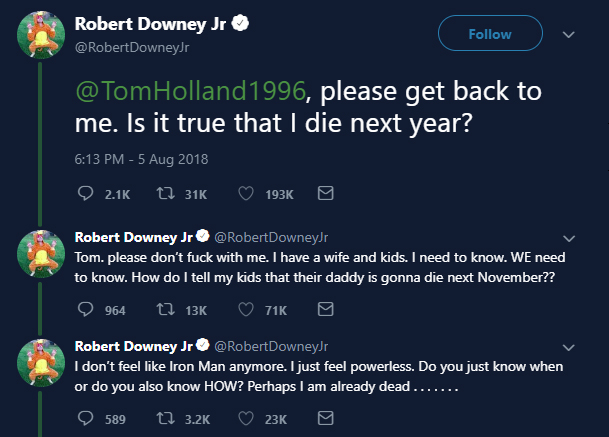Share second tweet via envelope icon
The width and height of the screenshot is (609, 437).
pyautogui.click(x=324, y=309)
